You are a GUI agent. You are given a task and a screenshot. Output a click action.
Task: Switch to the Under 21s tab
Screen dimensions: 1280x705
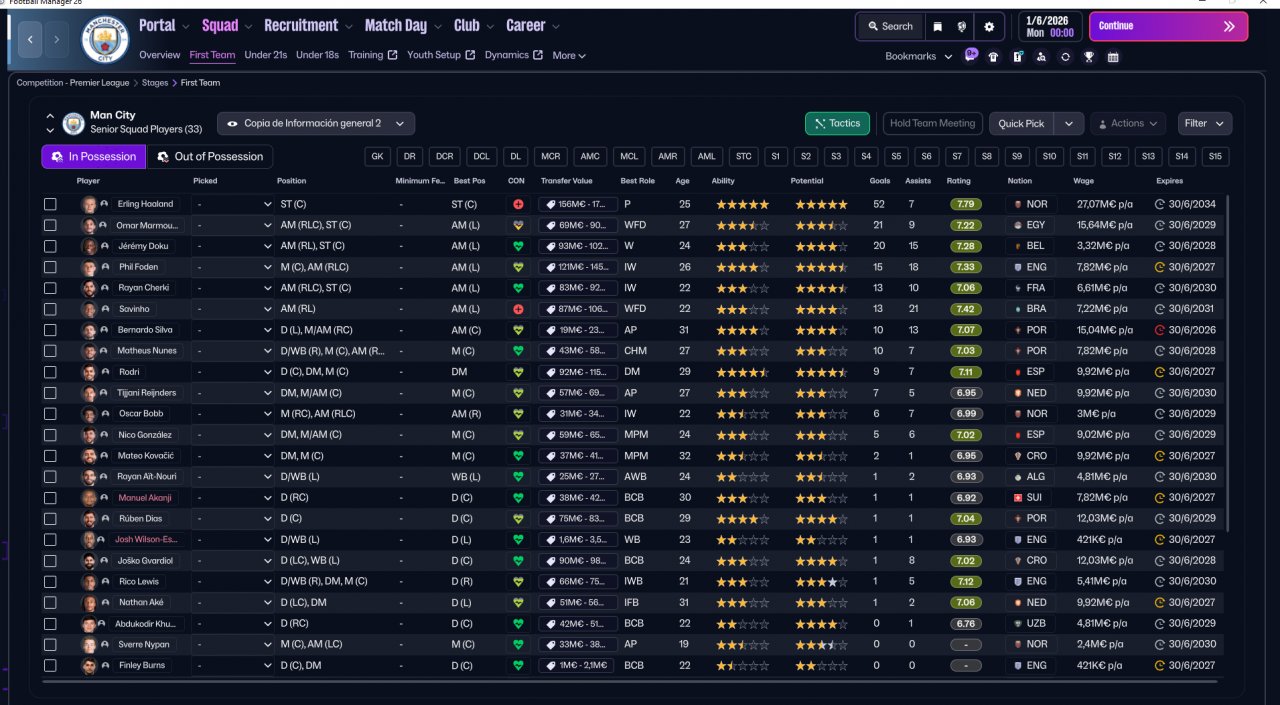click(265, 55)
